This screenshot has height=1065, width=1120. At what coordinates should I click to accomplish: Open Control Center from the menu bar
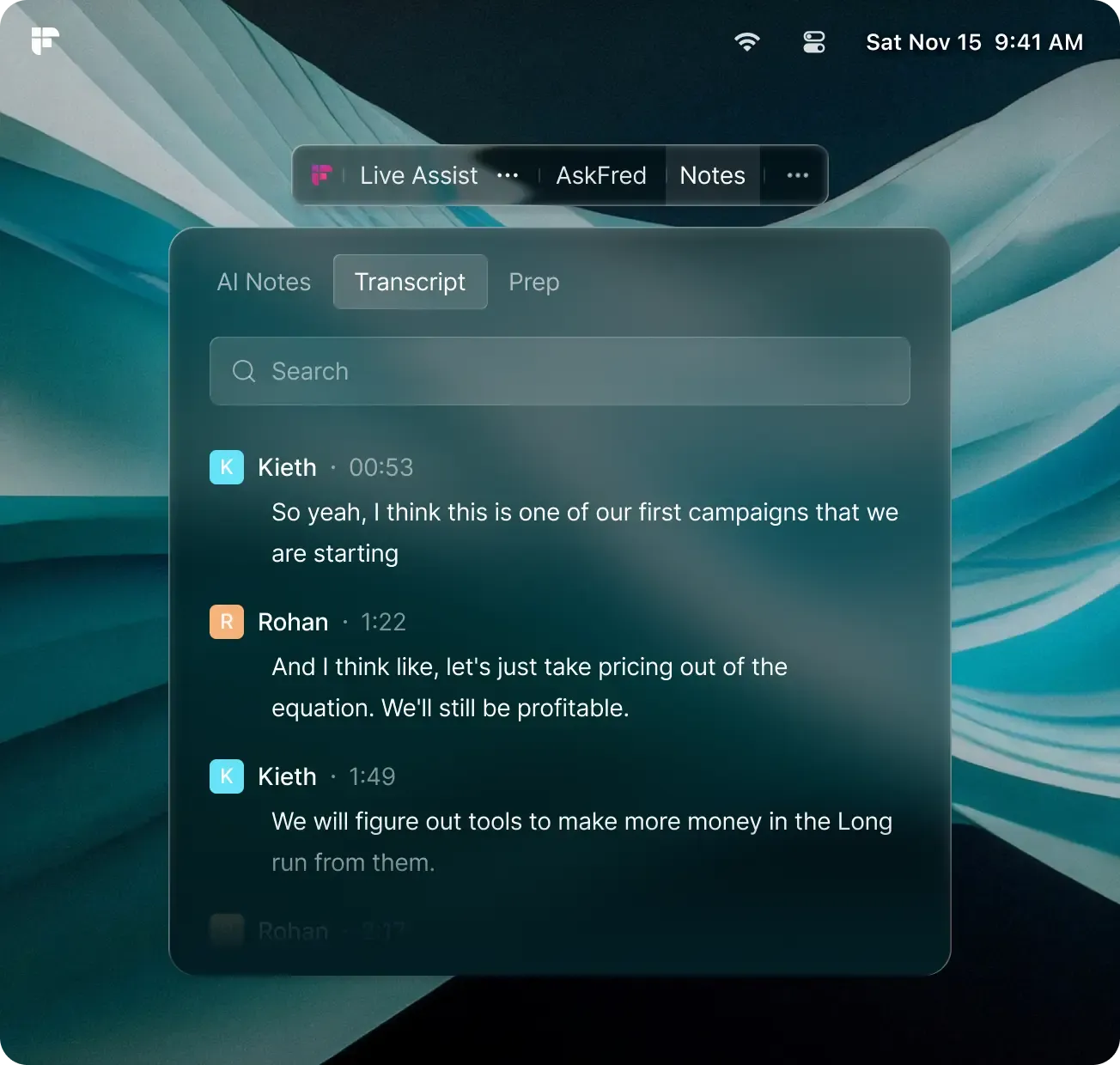click(813, 42)
